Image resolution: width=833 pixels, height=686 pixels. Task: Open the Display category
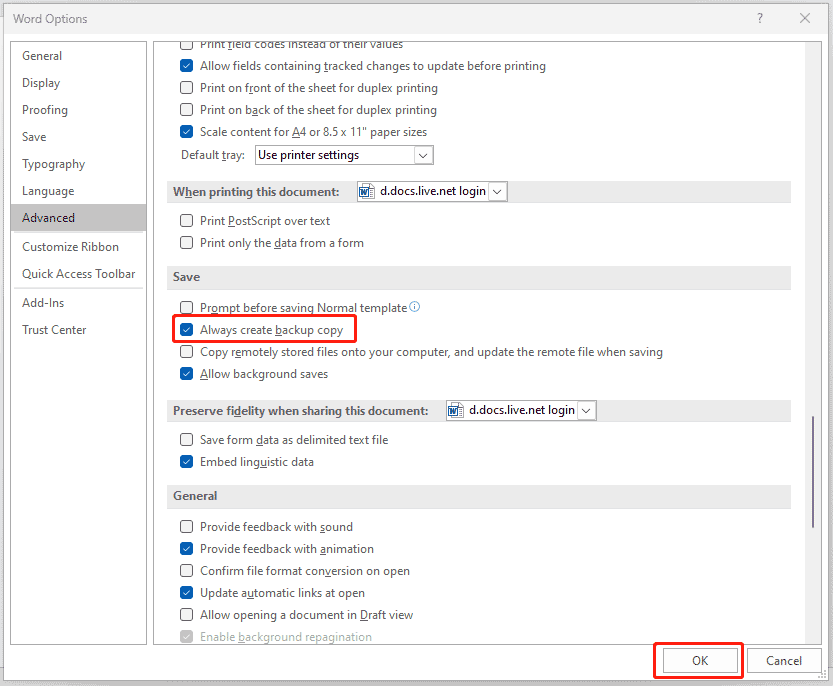[78, 83]
